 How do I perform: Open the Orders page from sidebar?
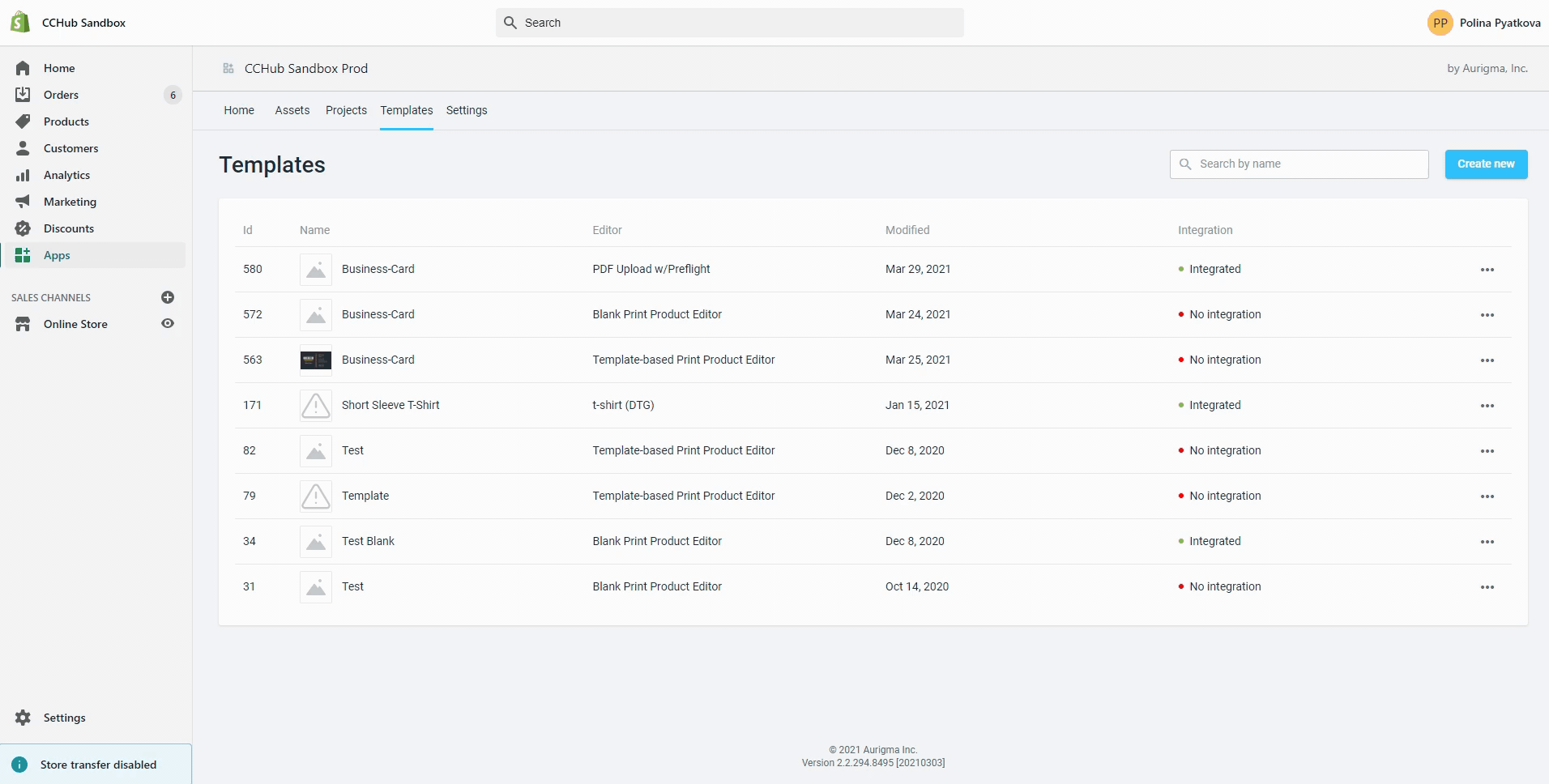click(61, 95)
